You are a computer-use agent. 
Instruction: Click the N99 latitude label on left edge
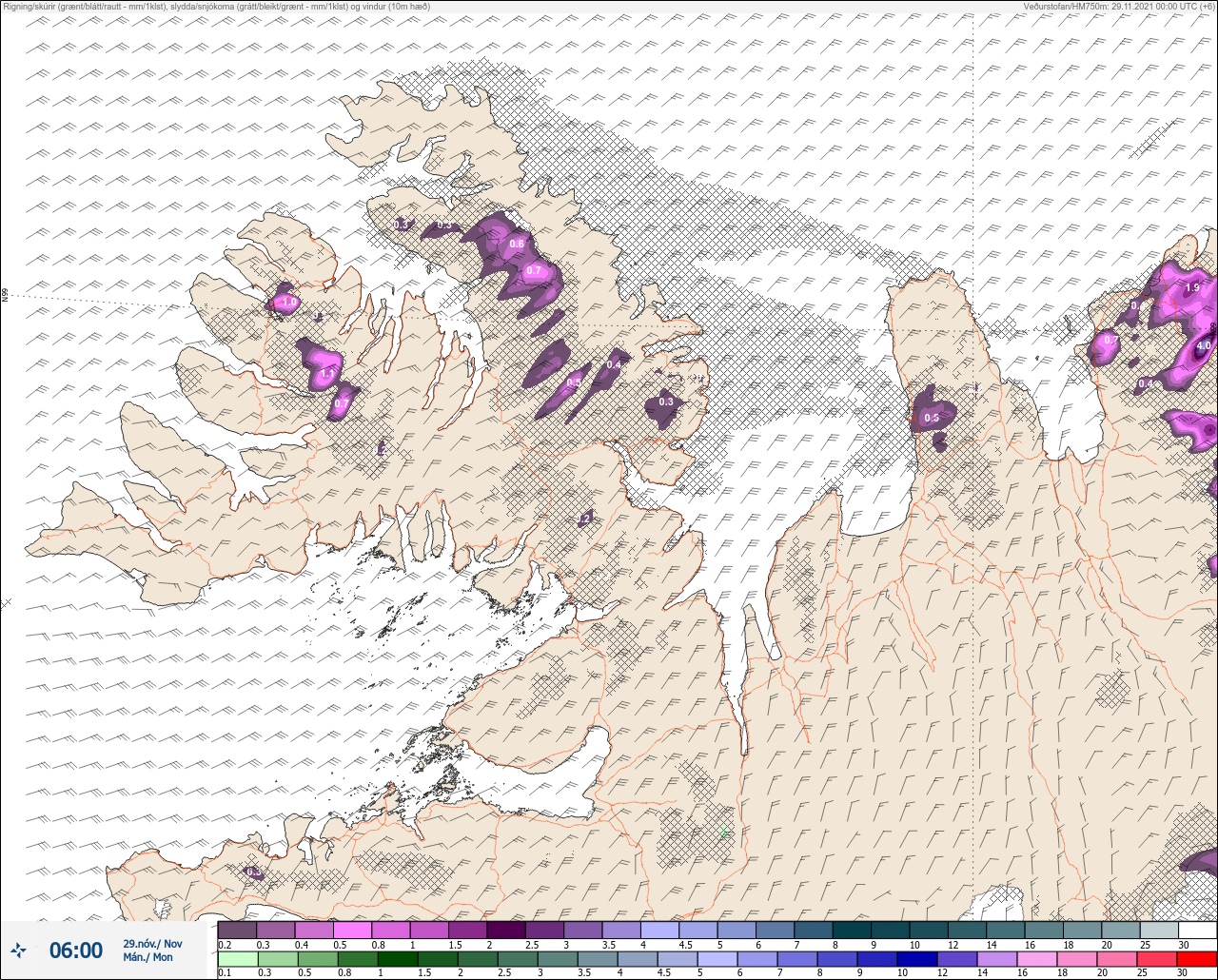(5, 296)
